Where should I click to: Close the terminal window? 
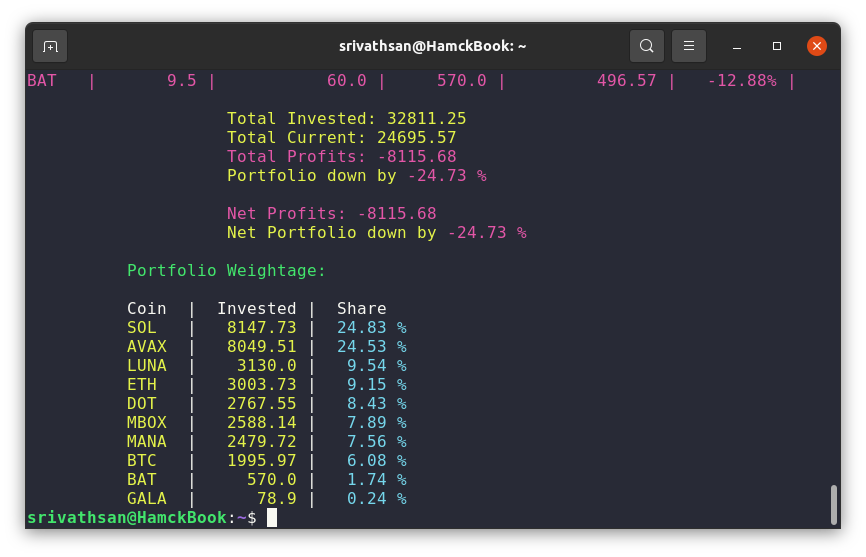click(817, 46)
